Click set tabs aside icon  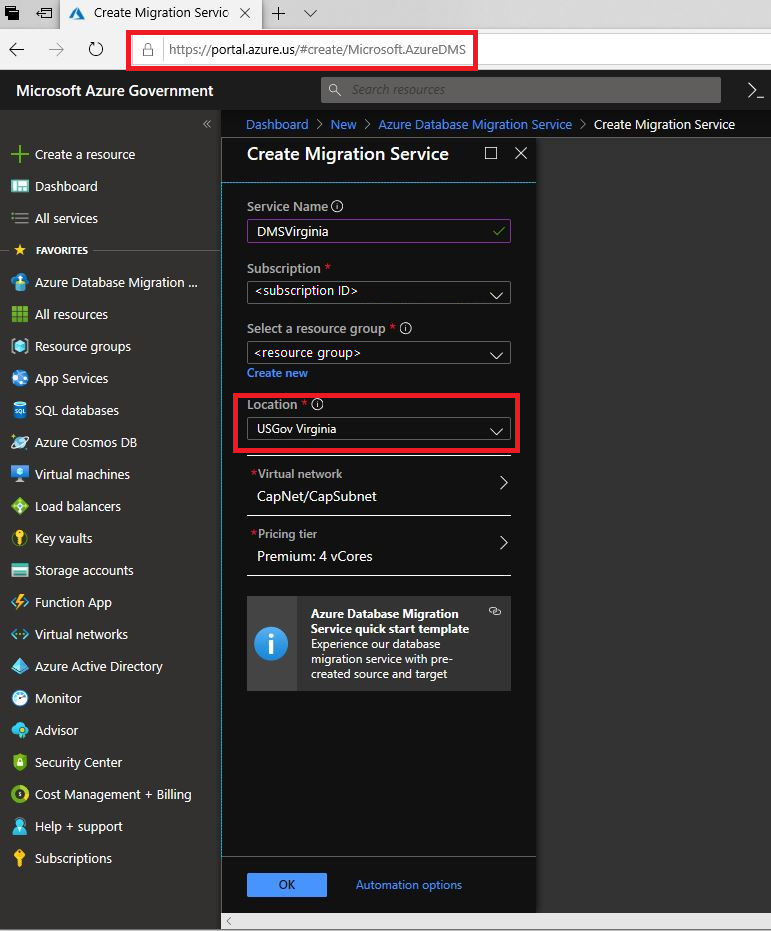point(43,12)
